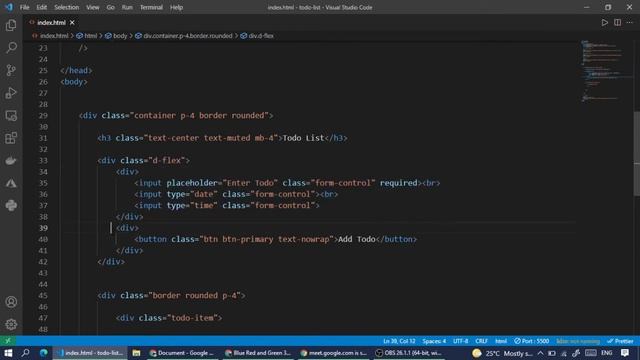Open the Run and Debug view
The height and width of the screenshot is (360, 640).
11,93
